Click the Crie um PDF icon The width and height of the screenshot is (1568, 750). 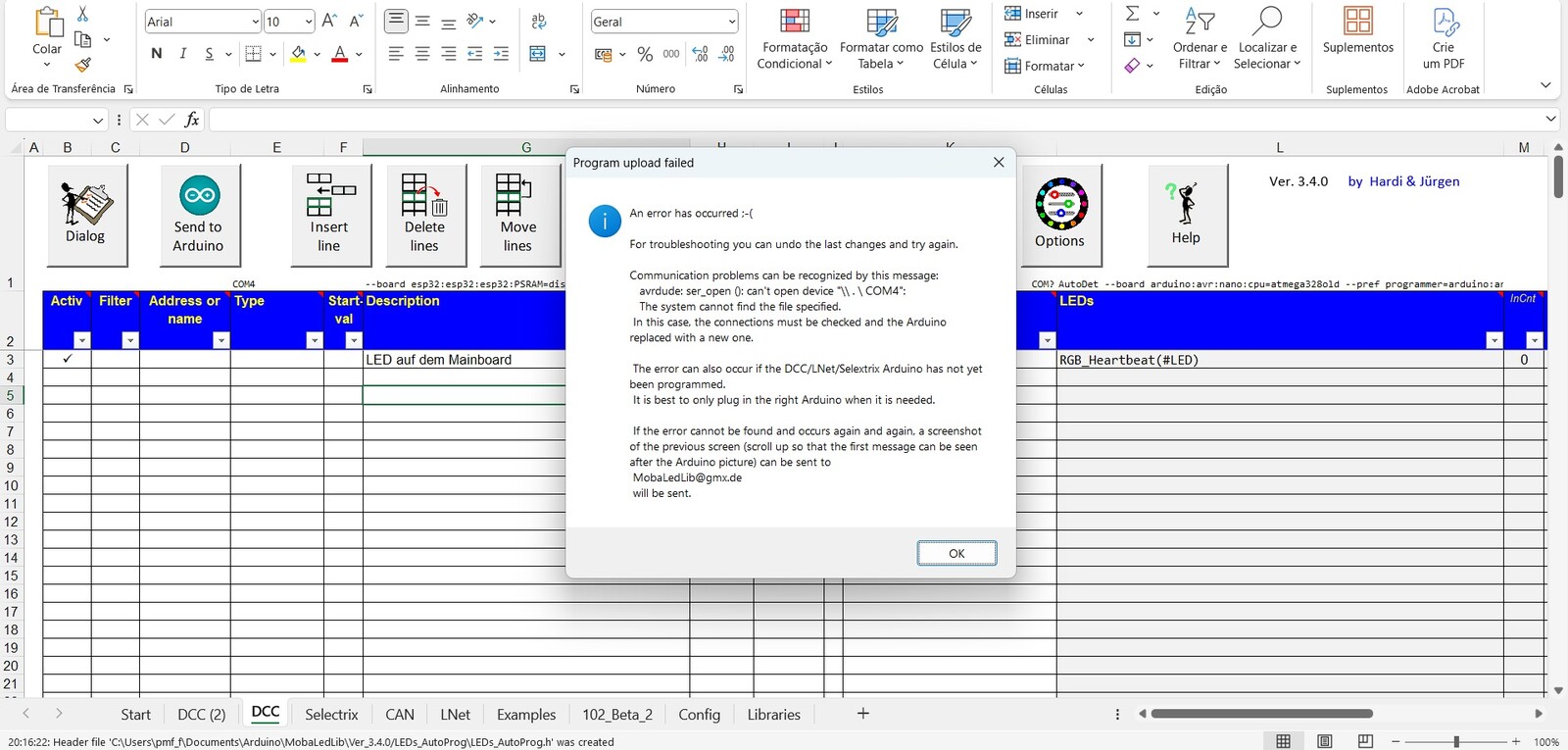[x=1444, y=23]
